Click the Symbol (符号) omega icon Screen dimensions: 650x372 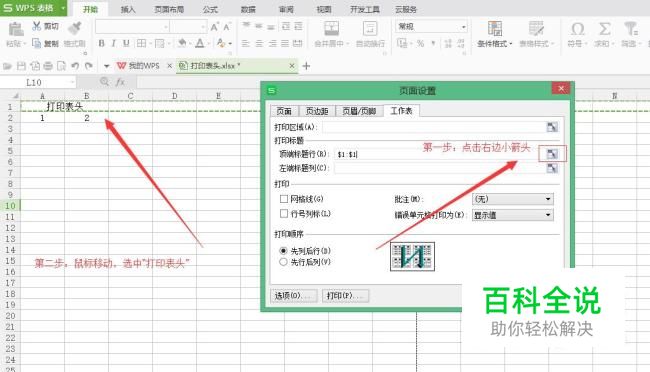(577, 29)
